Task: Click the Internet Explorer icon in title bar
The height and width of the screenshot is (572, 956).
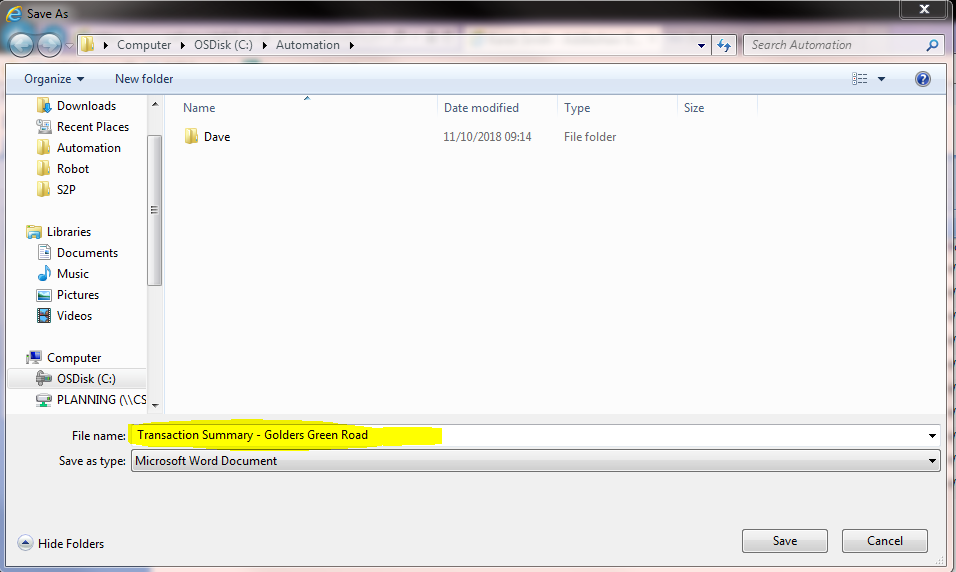Action: 13,13
